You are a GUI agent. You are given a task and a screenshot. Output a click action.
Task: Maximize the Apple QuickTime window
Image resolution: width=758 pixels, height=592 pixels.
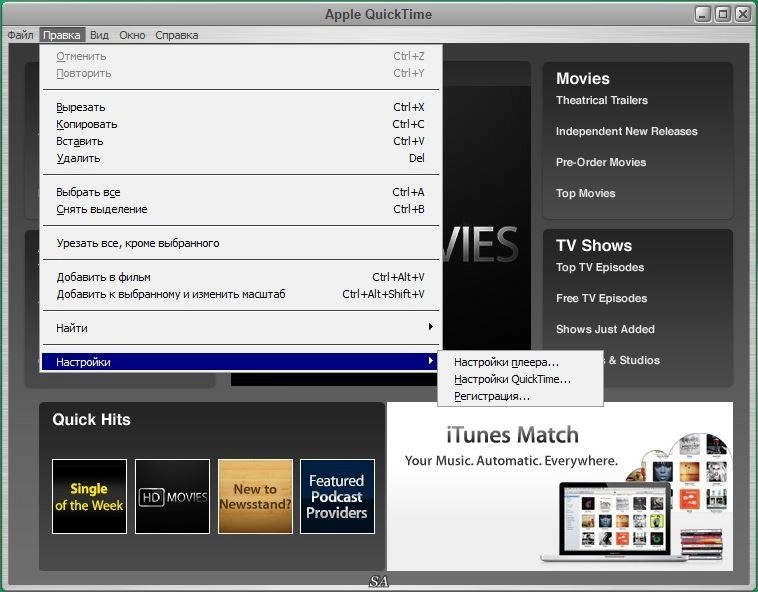[723, 14]
